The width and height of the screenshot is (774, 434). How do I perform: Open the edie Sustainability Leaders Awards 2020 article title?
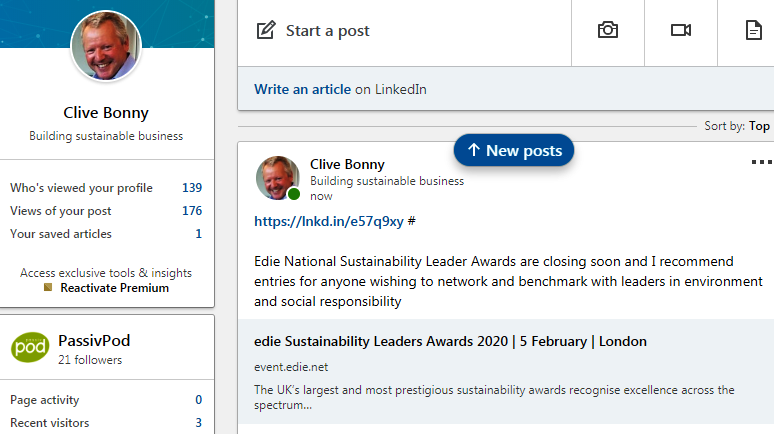coord(450,341)
